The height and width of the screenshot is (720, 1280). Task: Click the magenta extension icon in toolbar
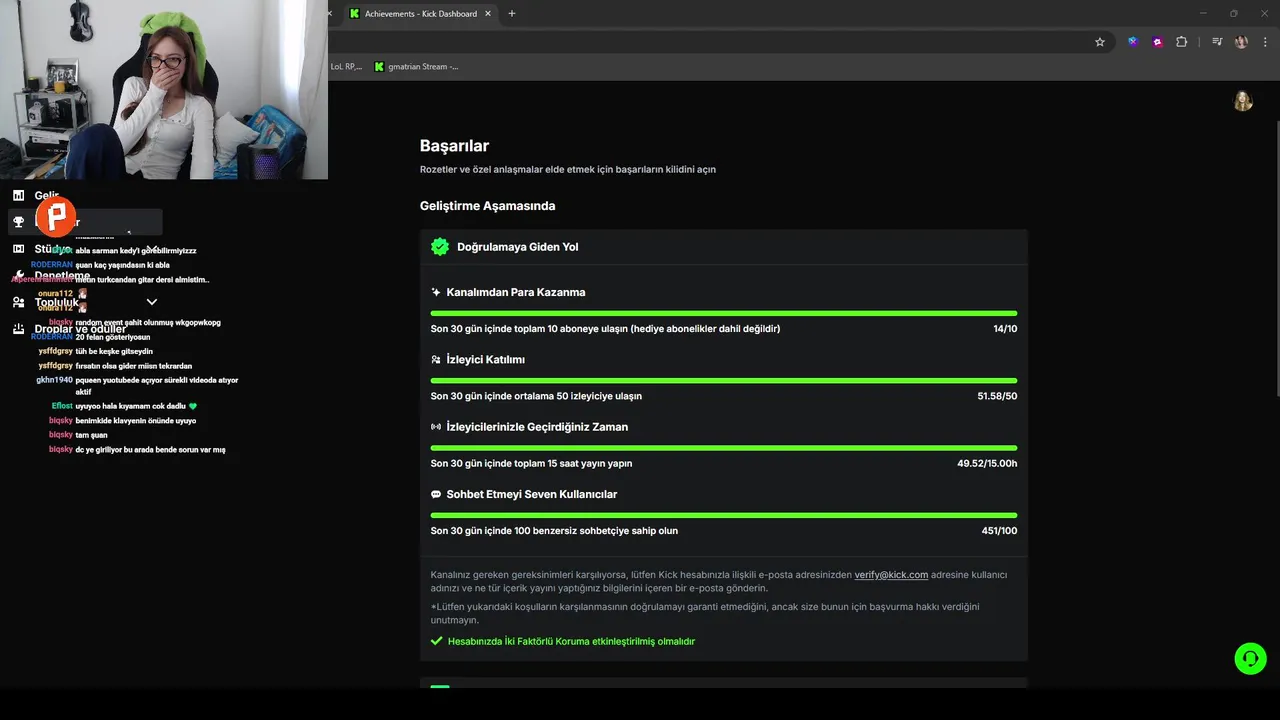coord(1157,42)
